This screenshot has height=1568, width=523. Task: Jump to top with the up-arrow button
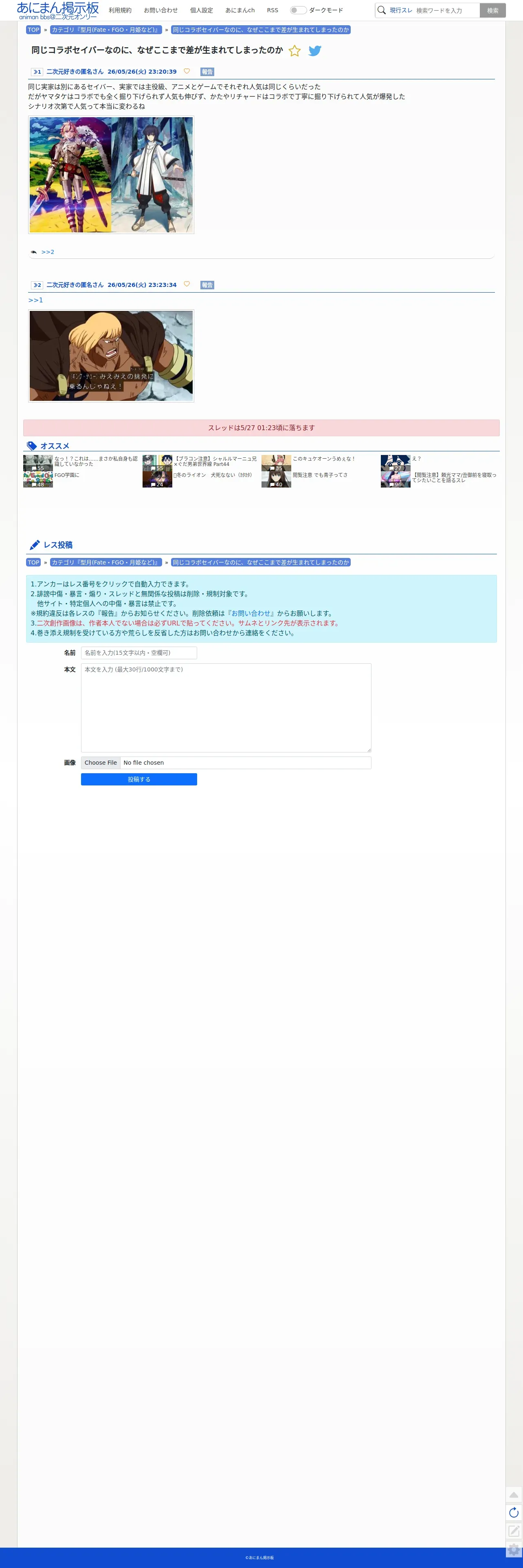click(514, 1495)
